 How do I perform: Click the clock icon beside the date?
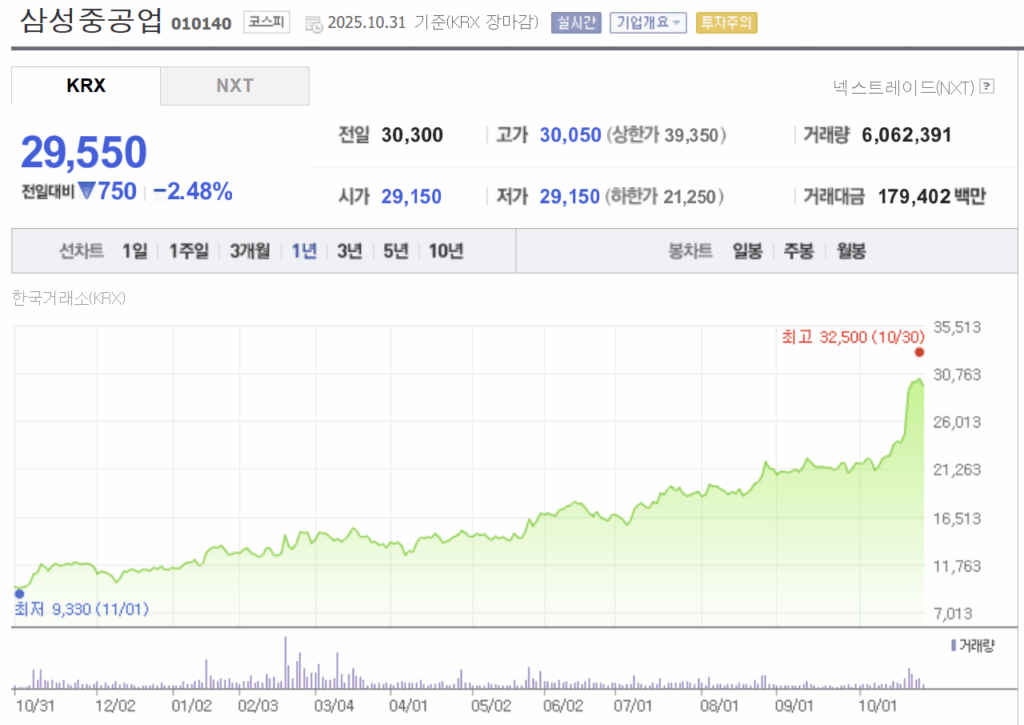click(313, 23)
